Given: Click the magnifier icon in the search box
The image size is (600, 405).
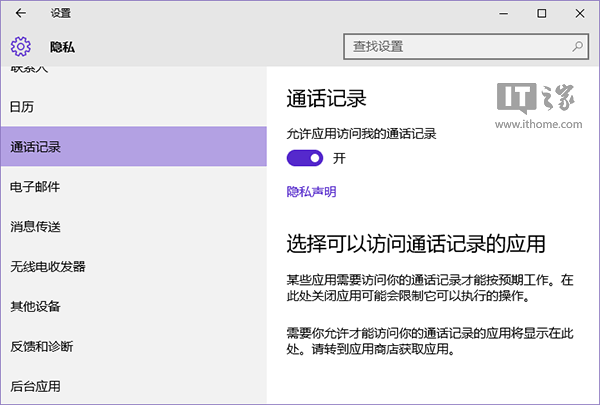Looking at the screenshot, I should (x=577, y=46).
